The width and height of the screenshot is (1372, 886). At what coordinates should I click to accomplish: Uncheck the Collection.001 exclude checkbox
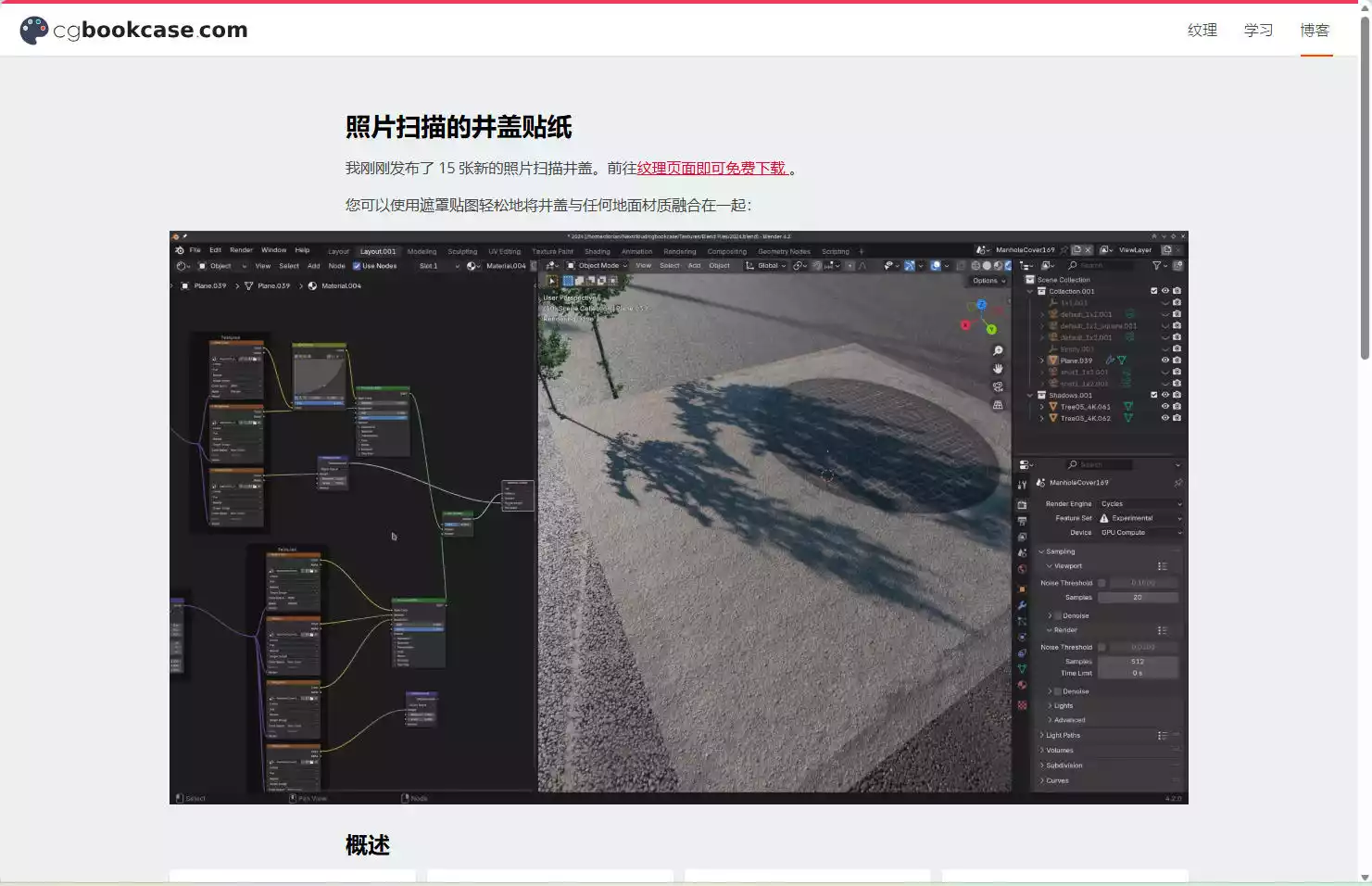tap(1154, 291)
